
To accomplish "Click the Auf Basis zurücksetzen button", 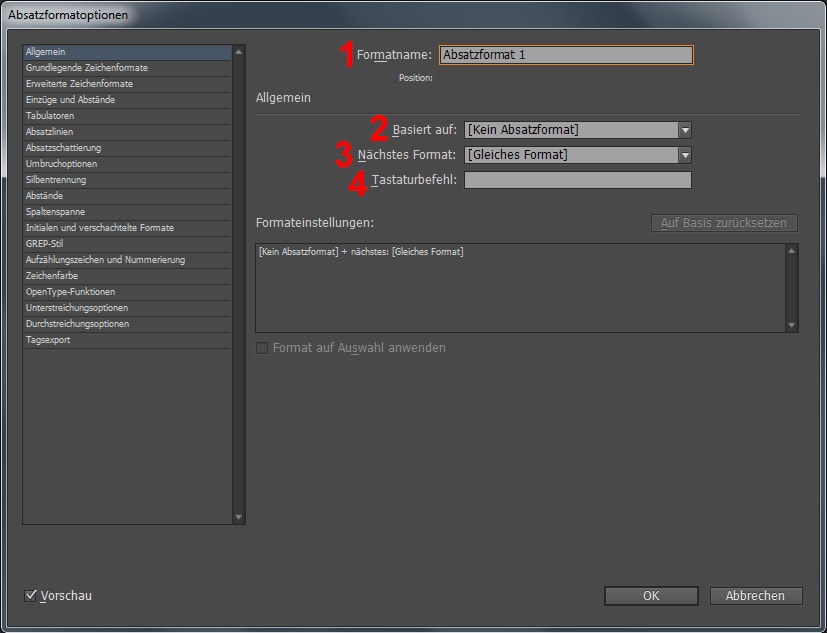I will click(723, 223).
